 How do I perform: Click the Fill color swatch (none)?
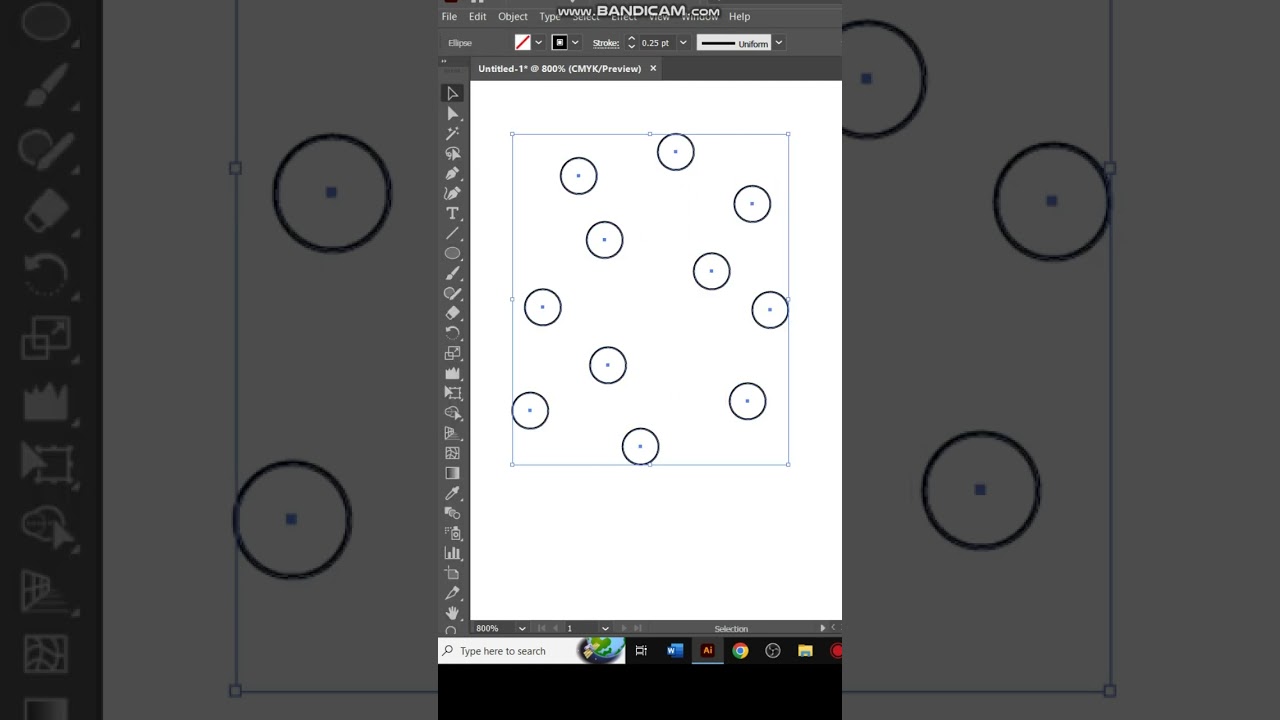pyautogui.click(x=522, y=42)
